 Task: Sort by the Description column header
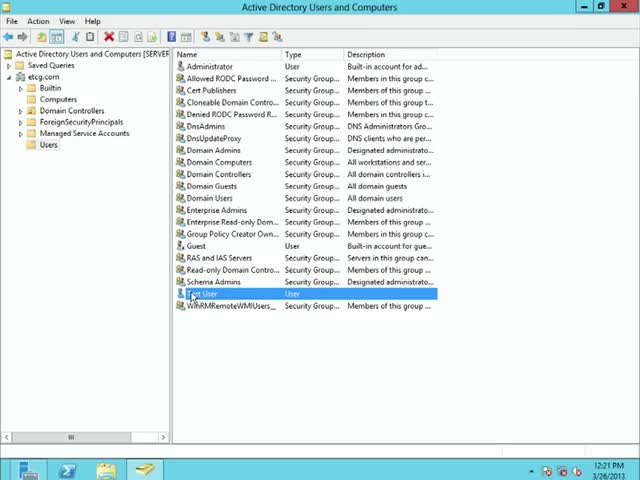pyautogui.click(x=390, y=54)
